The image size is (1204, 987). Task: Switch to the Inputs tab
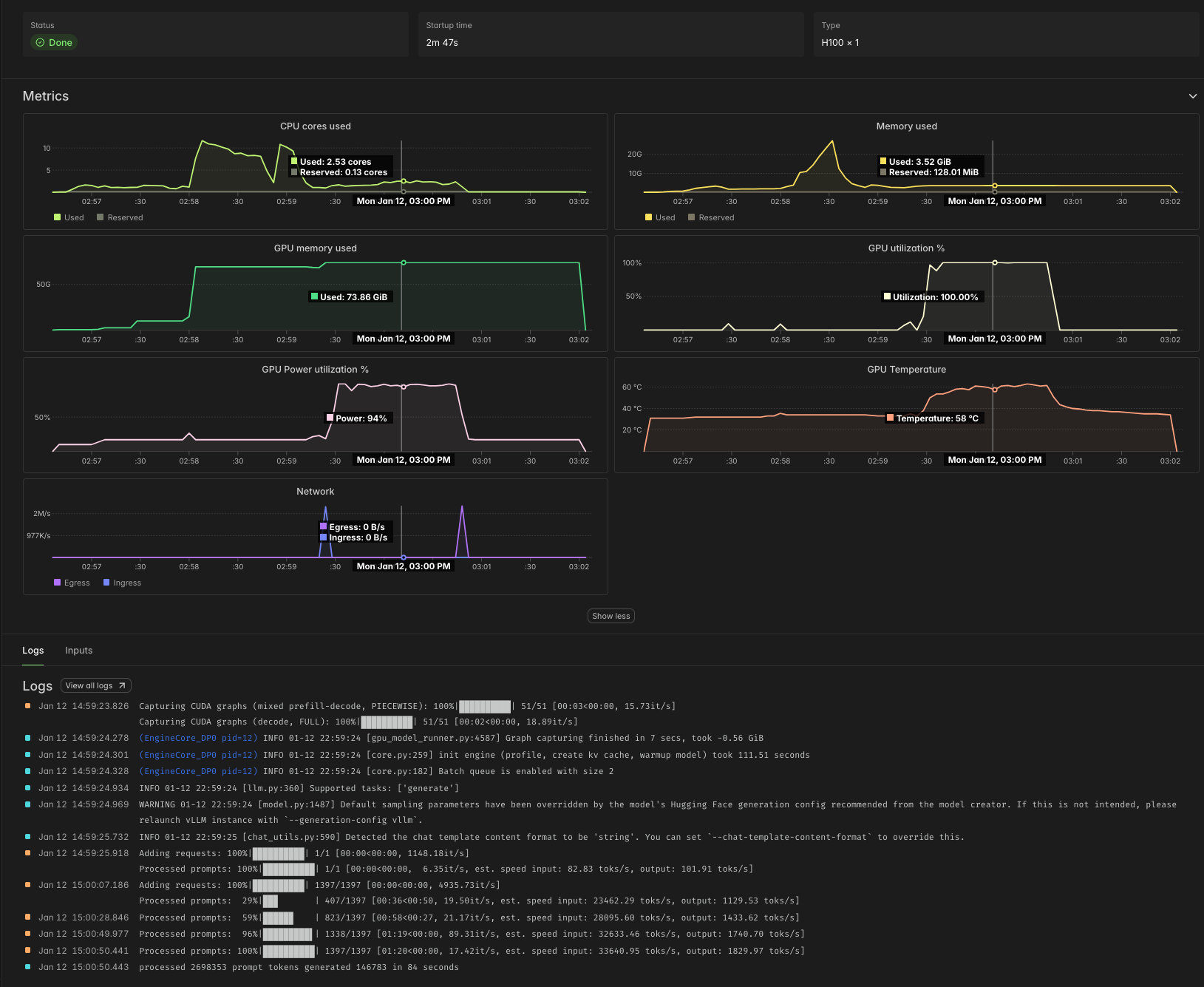(78, 650)
